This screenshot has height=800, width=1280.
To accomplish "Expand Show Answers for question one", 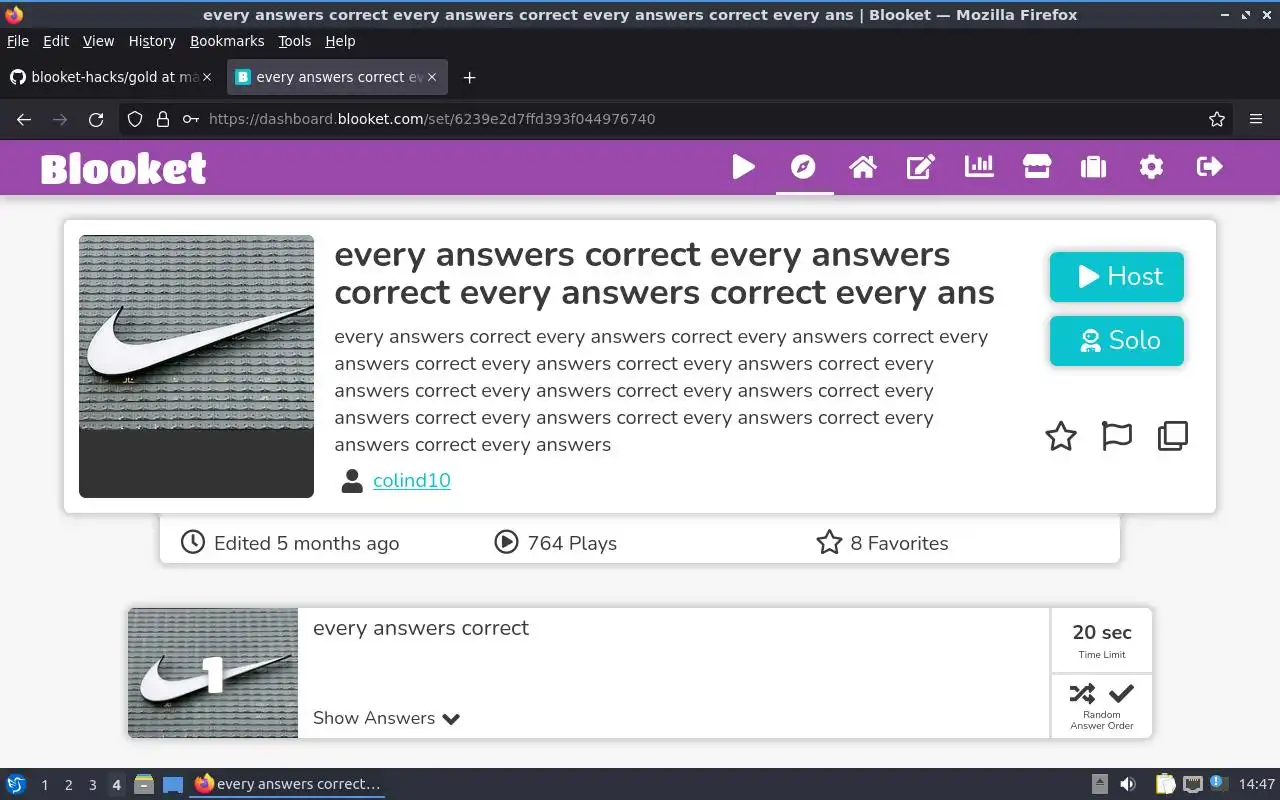I will 386,718.
